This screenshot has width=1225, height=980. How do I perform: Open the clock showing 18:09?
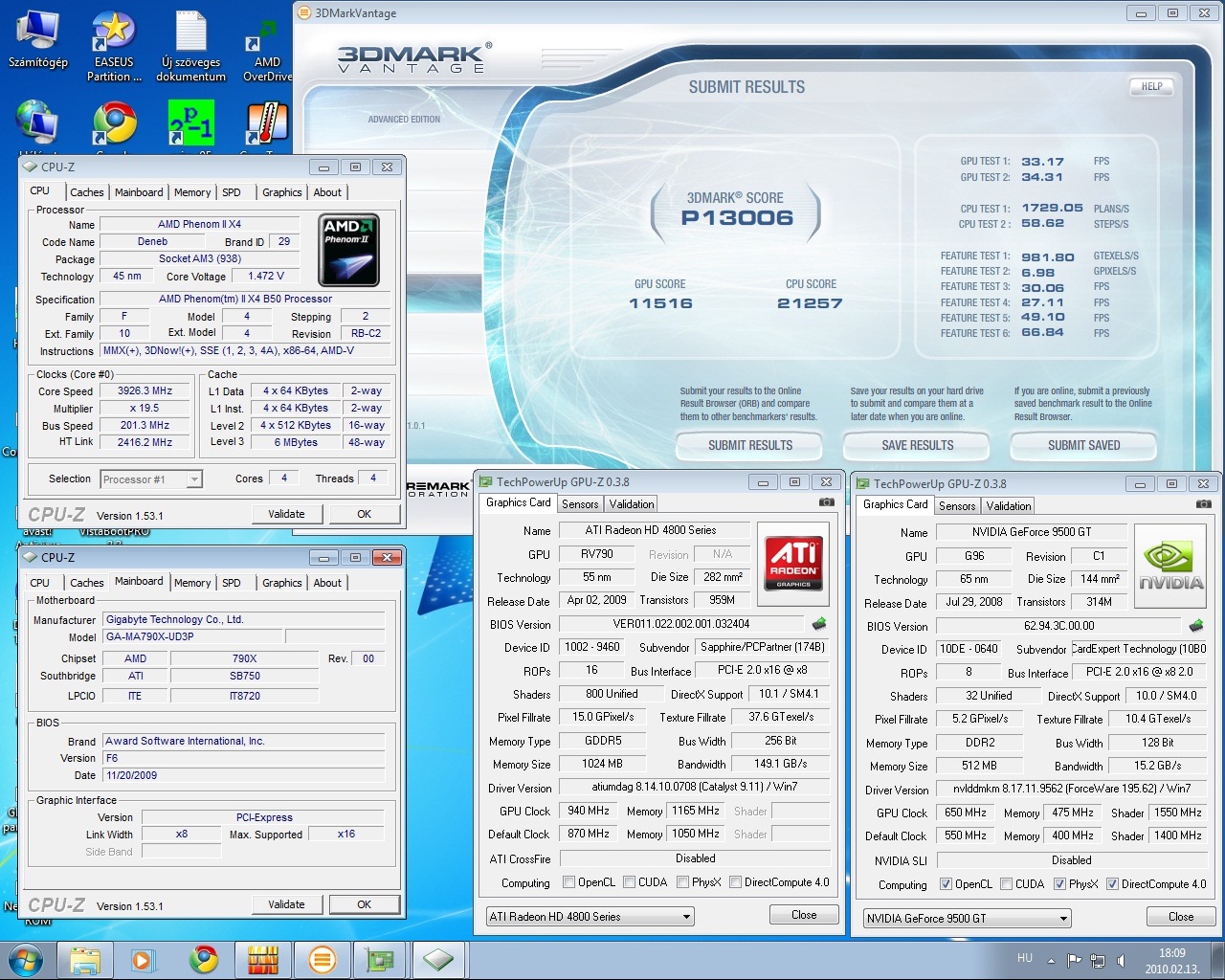tap(1172, 960)
